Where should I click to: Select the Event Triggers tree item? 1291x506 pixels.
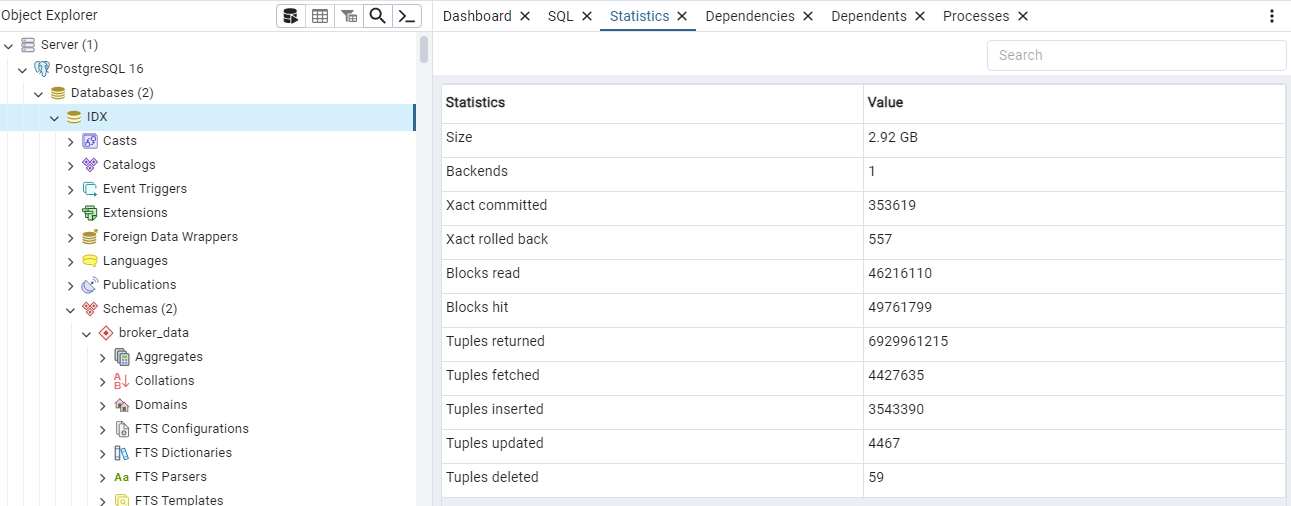click(145, 189)
